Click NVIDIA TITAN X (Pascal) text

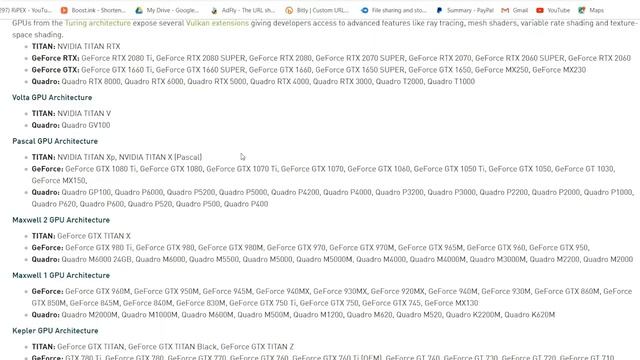click(x=160, y=157)
